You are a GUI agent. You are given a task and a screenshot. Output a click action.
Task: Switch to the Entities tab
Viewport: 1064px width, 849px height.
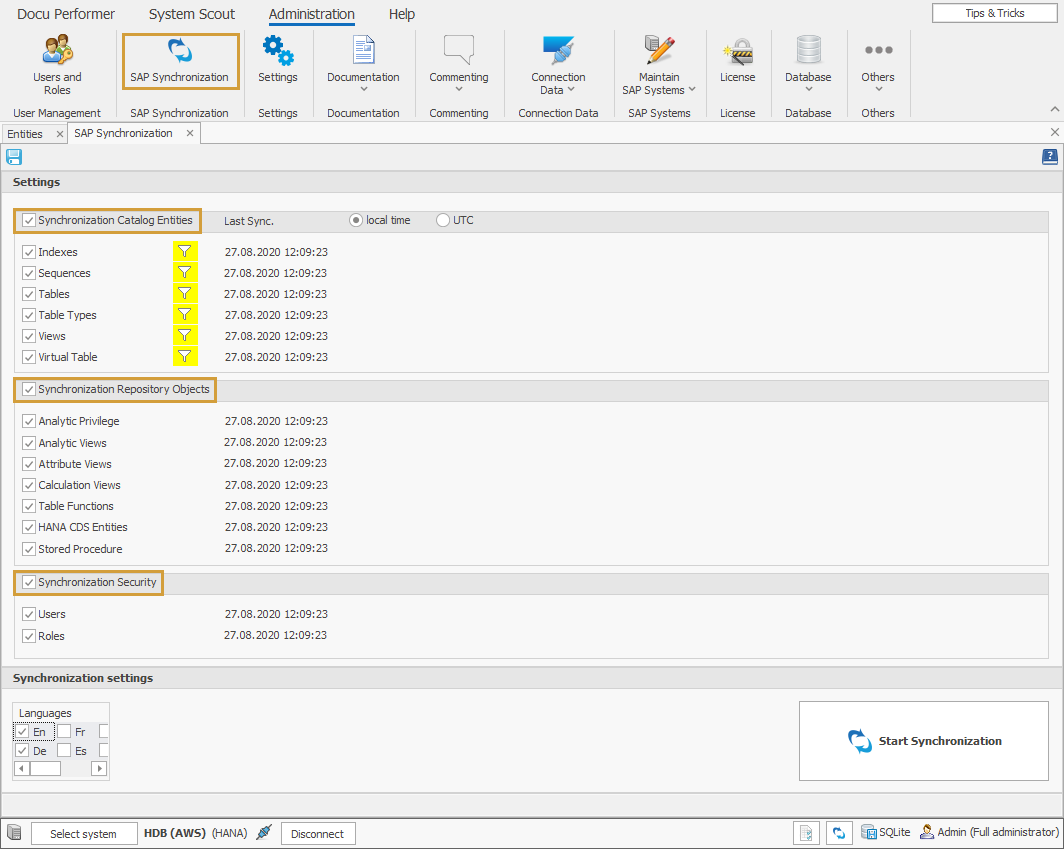(26, 132)
